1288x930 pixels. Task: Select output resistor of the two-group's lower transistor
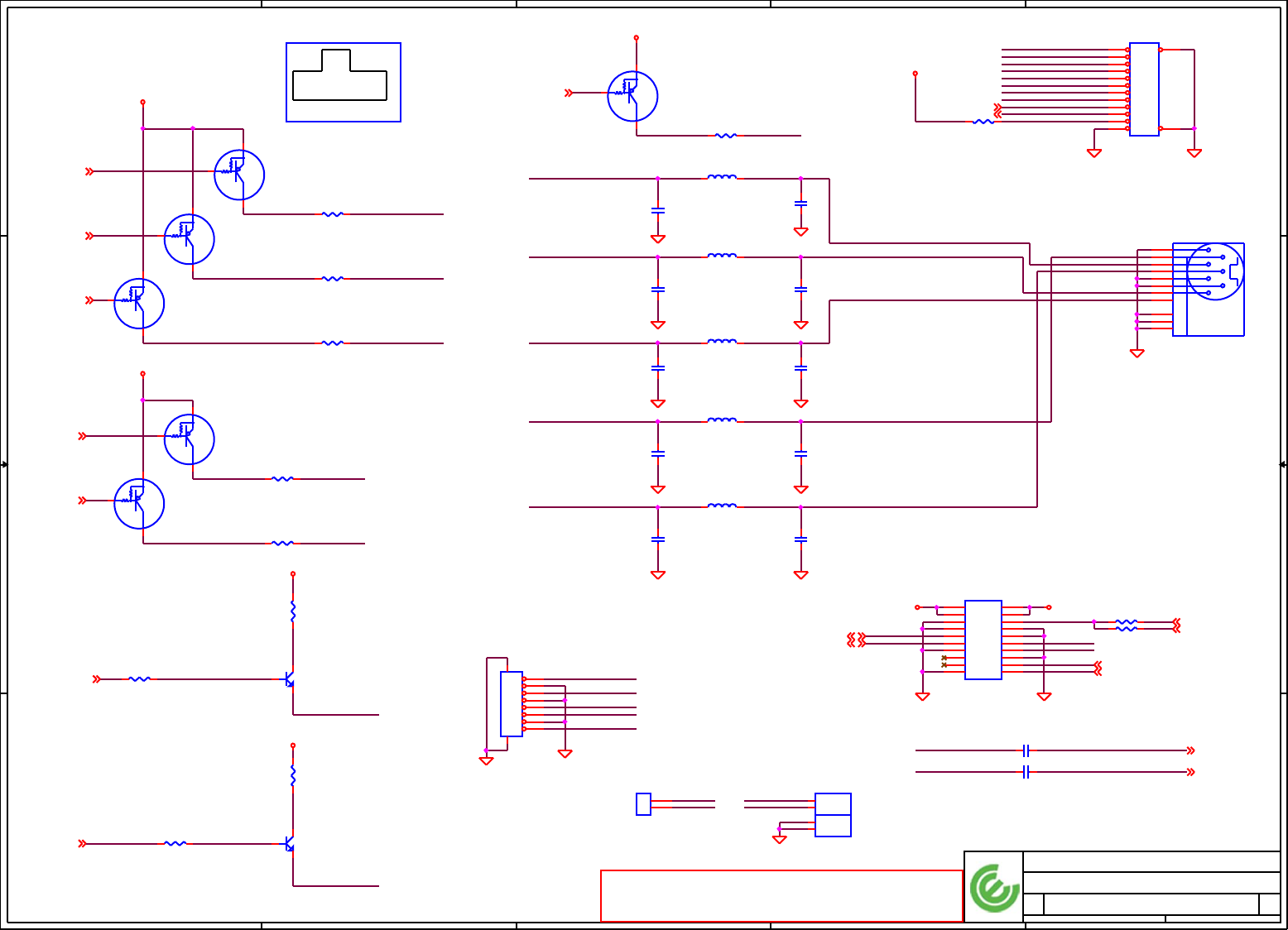click(x=282, y=544)
